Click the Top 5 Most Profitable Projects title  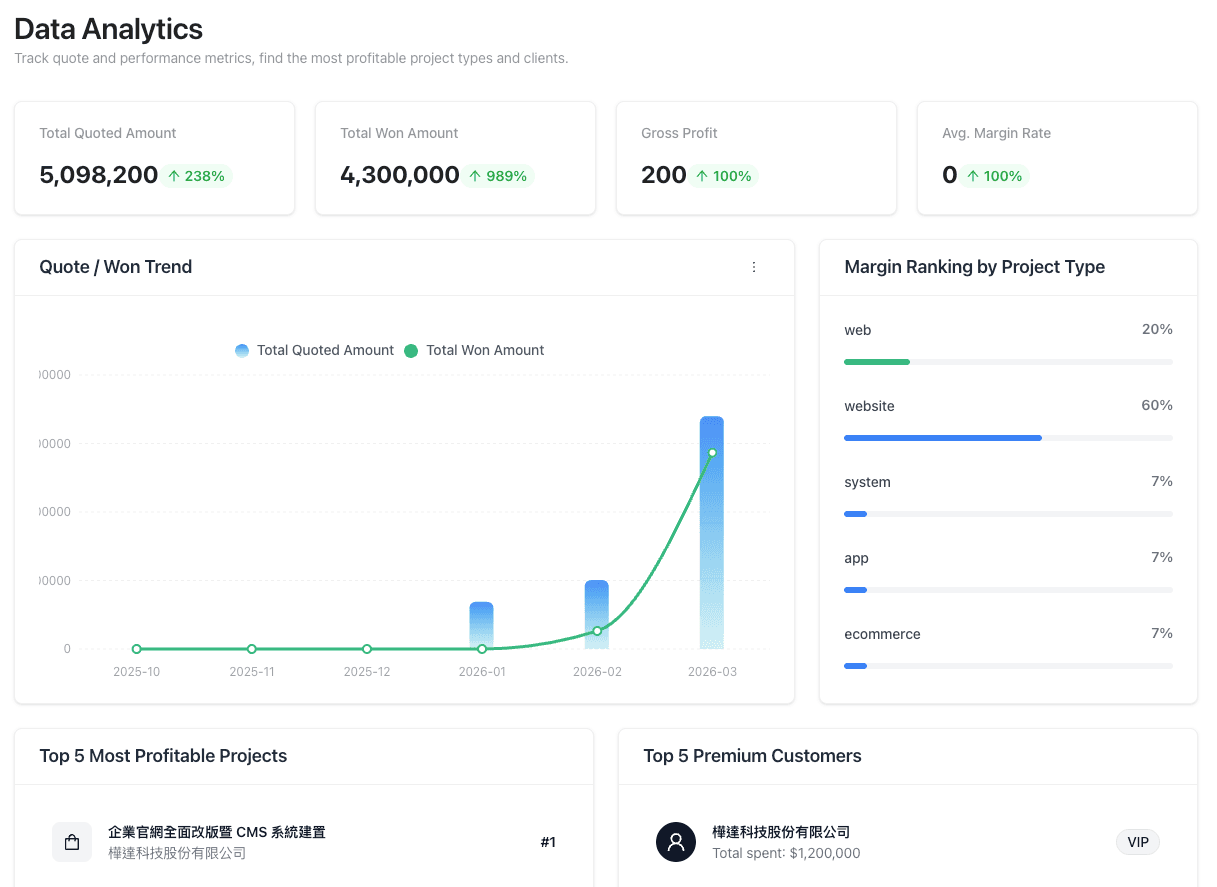pos(163,756)
